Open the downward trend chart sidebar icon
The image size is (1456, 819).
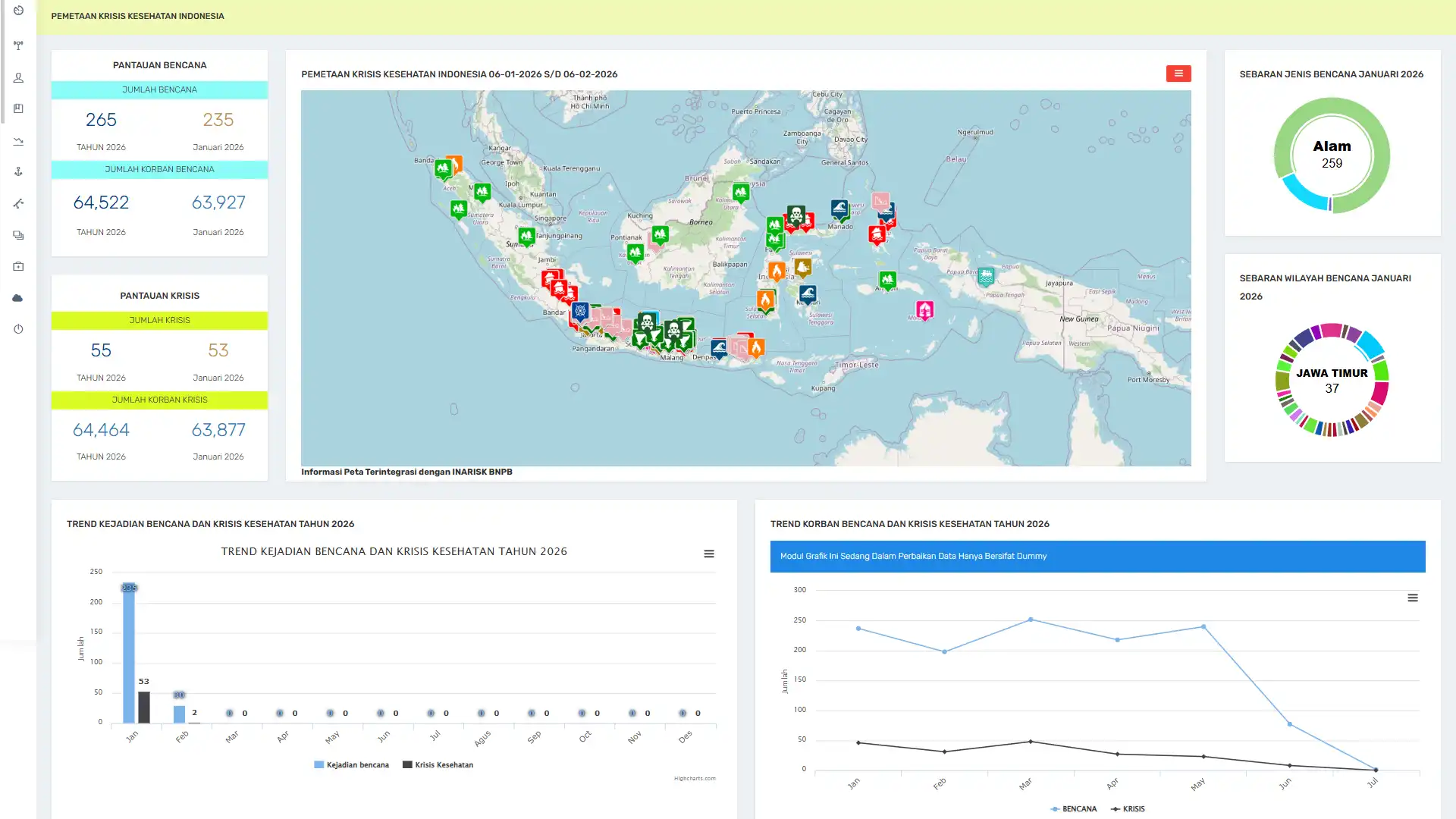click(x=18, y=141)
